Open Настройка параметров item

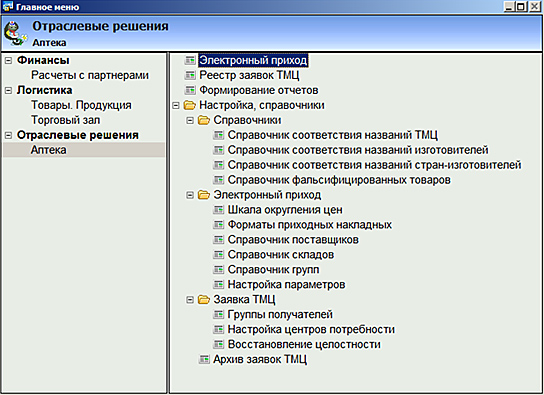tap(286, 284)
